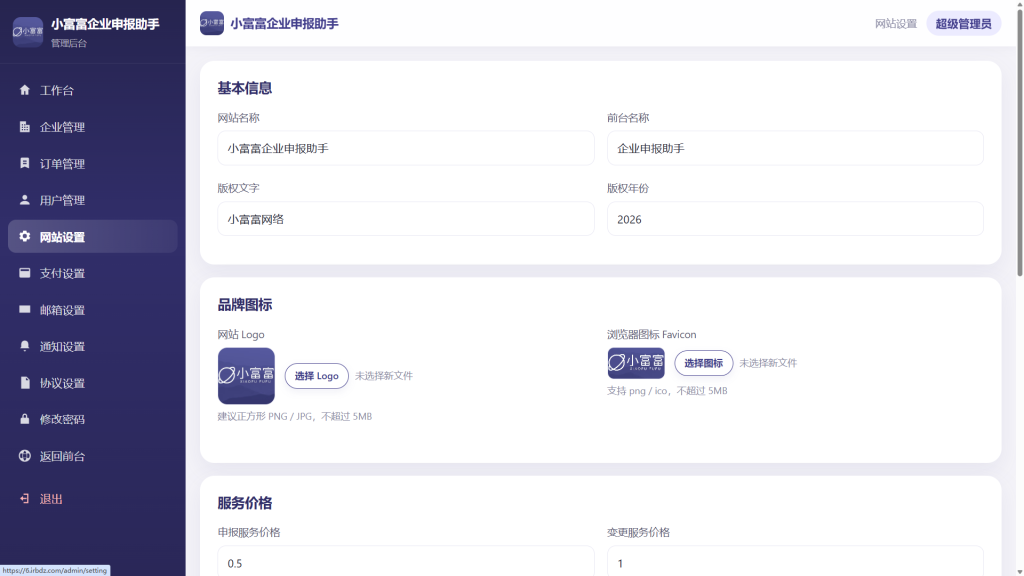This screenshot has width=1024, height=576.
Task: Focus the 前台名称 input field
Action: click(795, 148)
